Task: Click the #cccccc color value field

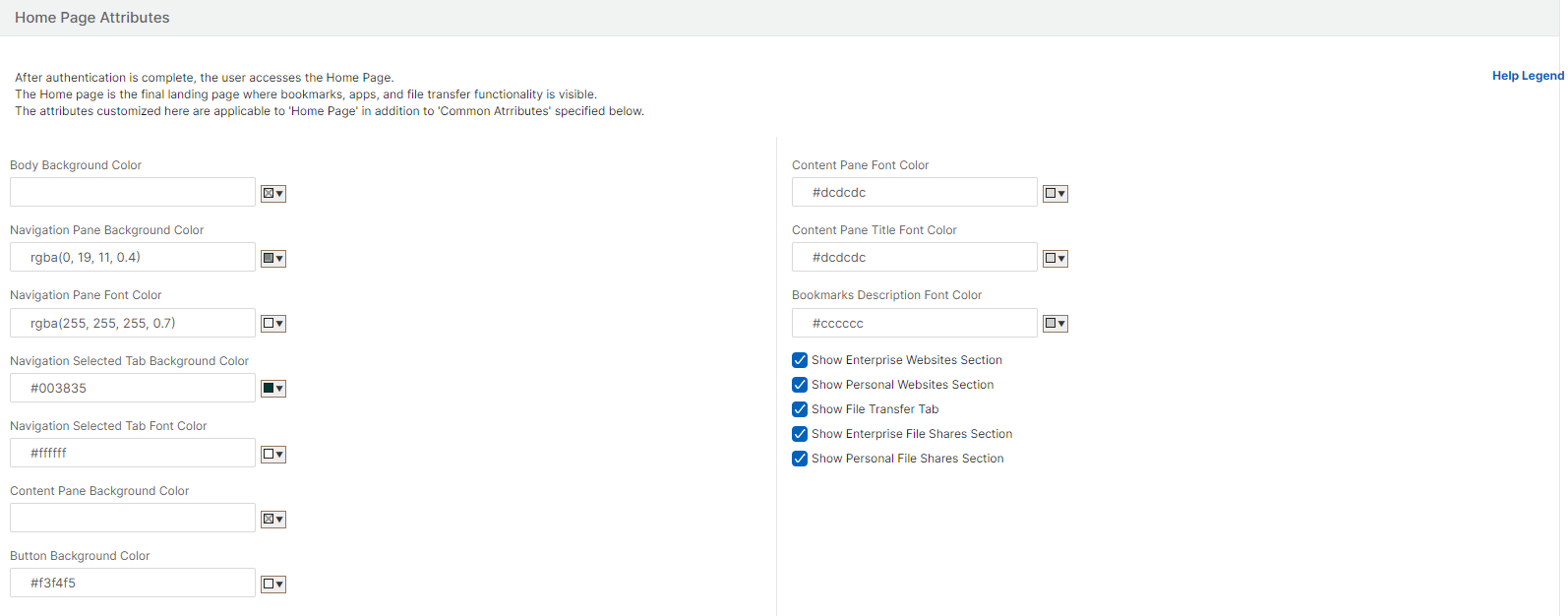Action: [x=915, y=323]
